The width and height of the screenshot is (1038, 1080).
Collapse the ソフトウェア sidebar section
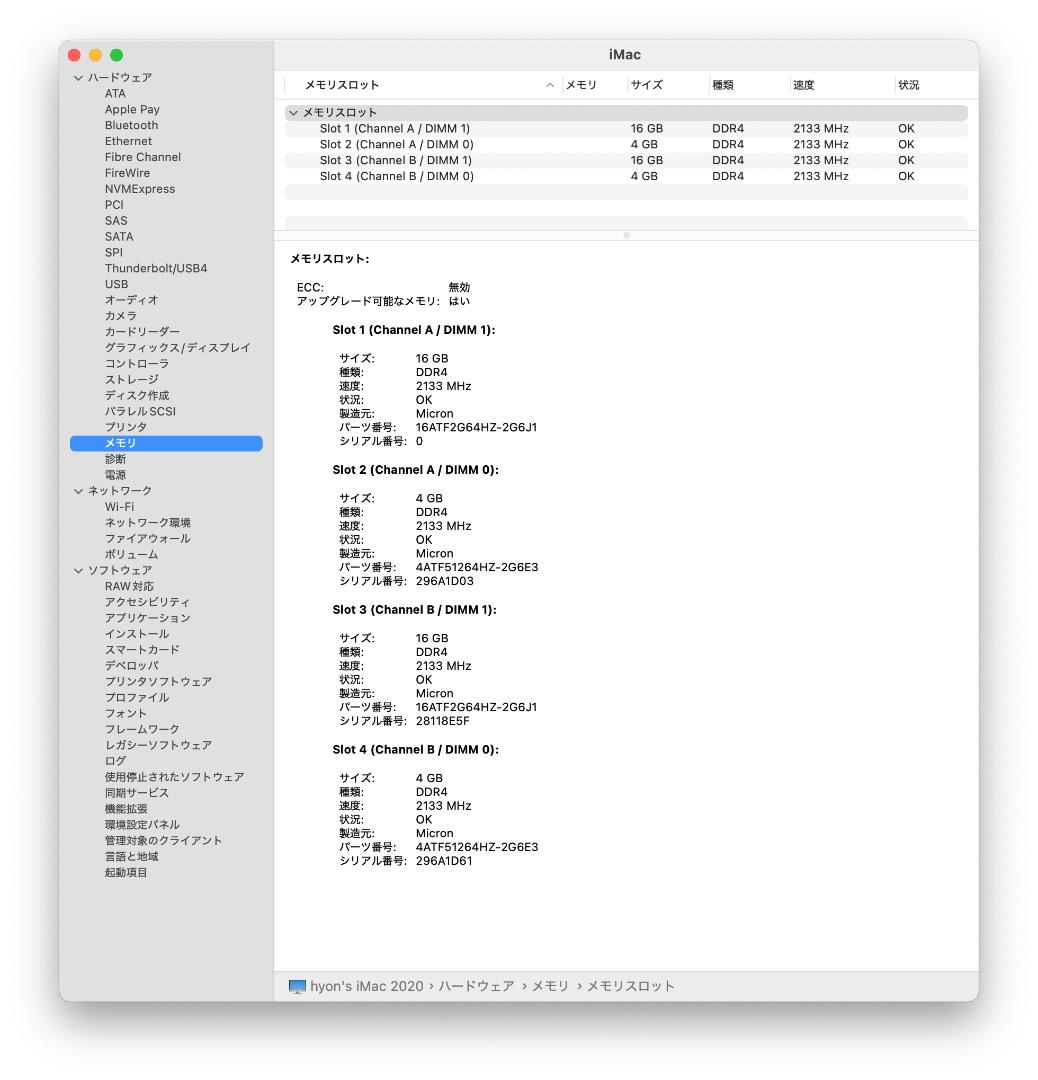(78, 570)
